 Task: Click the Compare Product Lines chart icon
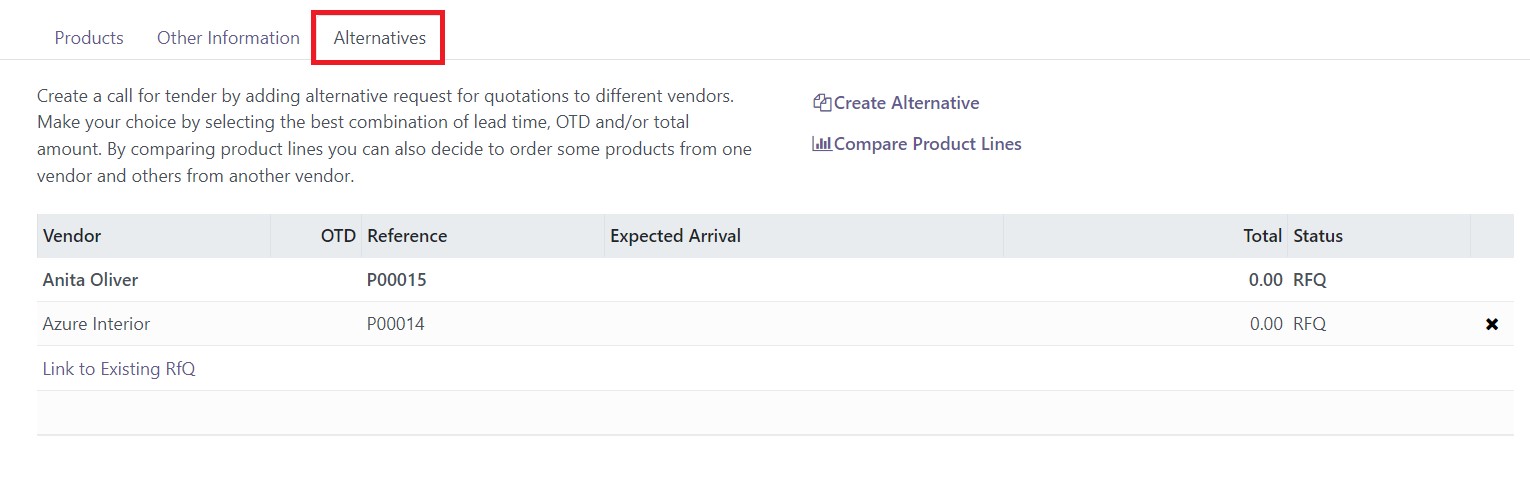[822, 144]
